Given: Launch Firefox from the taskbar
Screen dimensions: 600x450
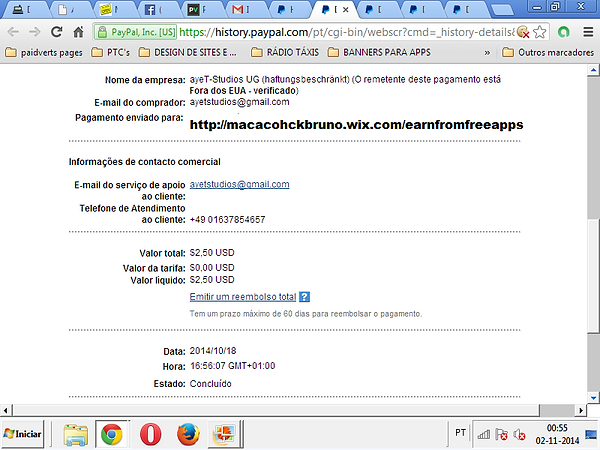Looking at the screenshot, I should (188, 434).
